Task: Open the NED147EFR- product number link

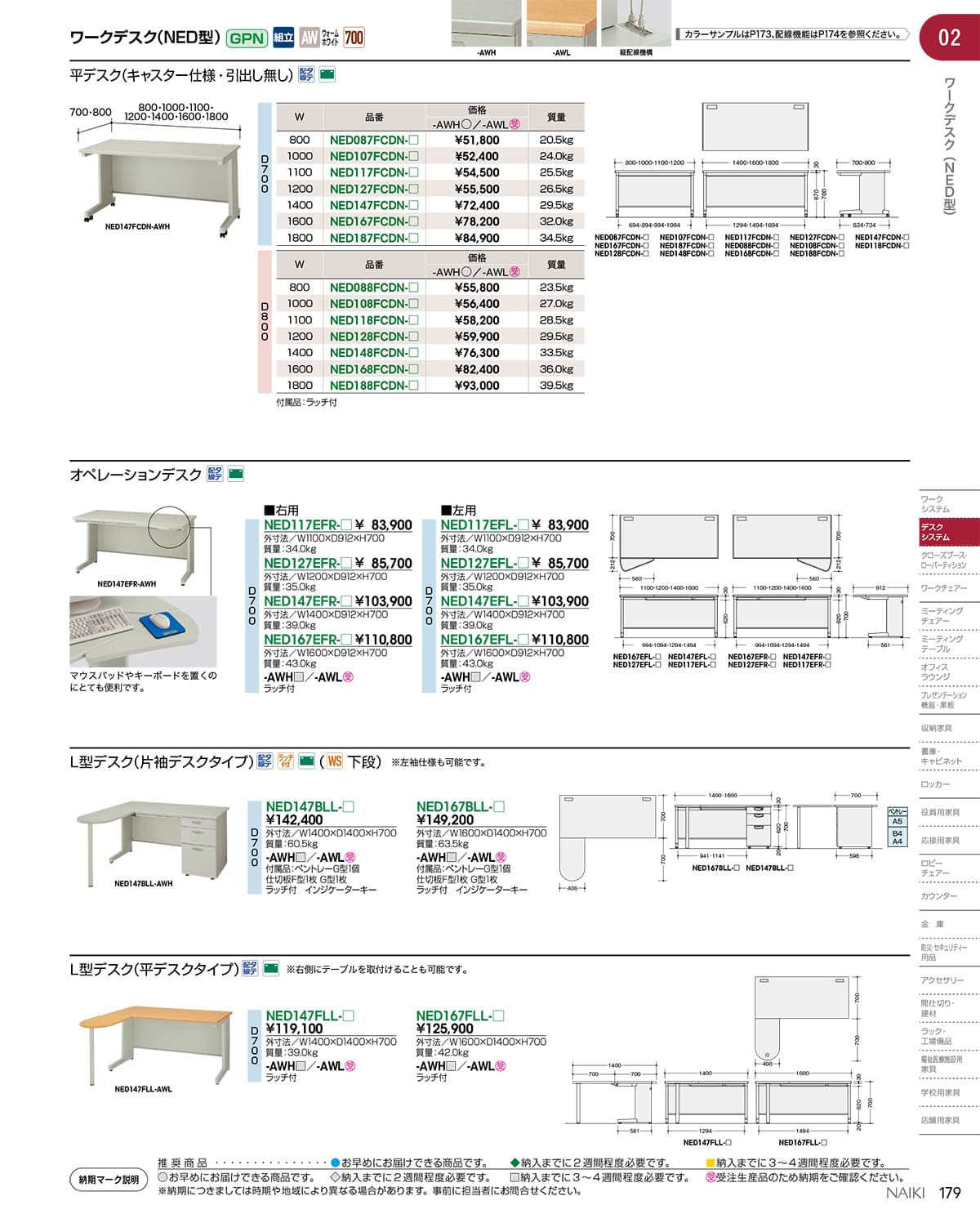Action: (x=302, y=601)
